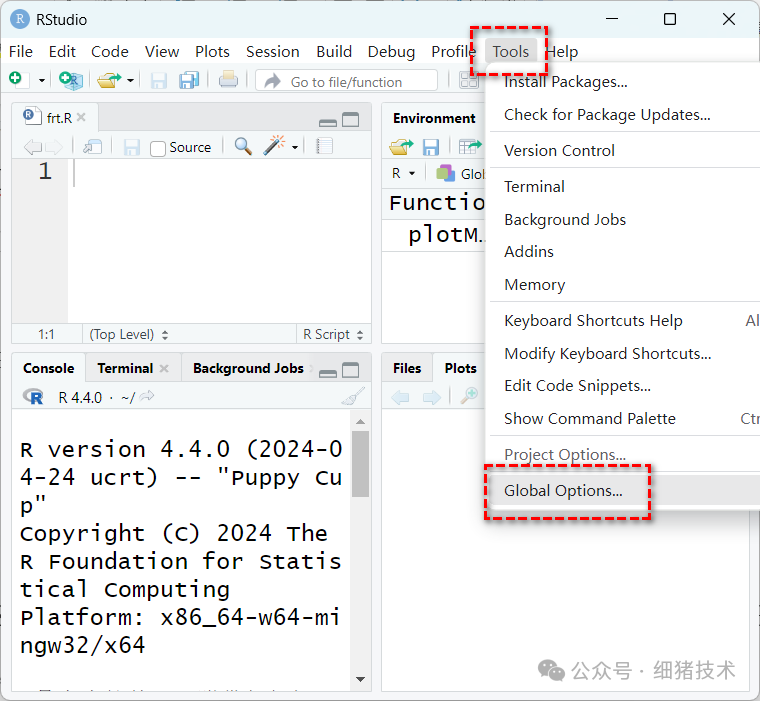Click the previous plot arrow icon
Viewport: 760px width, 701px height.
(400, 398)
